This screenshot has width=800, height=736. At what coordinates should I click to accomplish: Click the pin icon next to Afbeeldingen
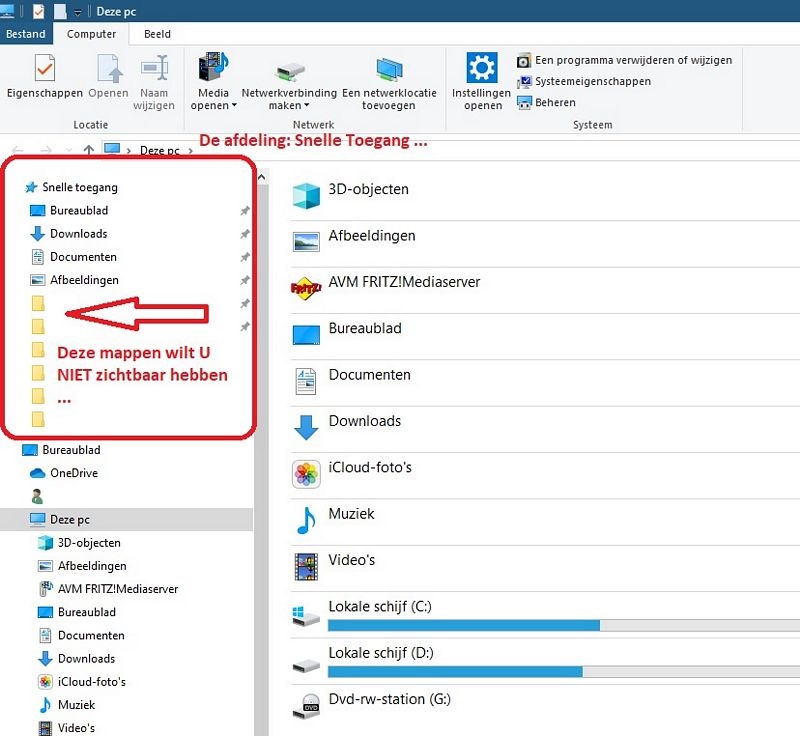245,280
